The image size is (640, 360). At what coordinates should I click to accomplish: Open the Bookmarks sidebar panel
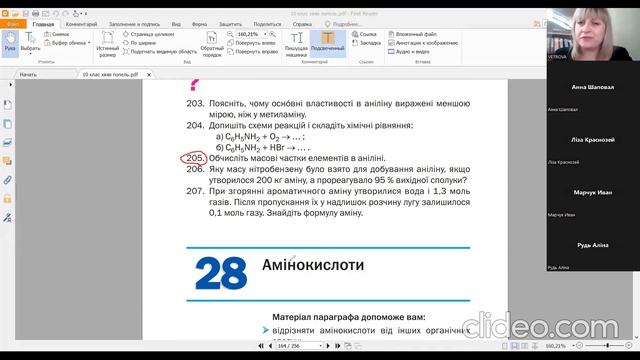[7, 105]
